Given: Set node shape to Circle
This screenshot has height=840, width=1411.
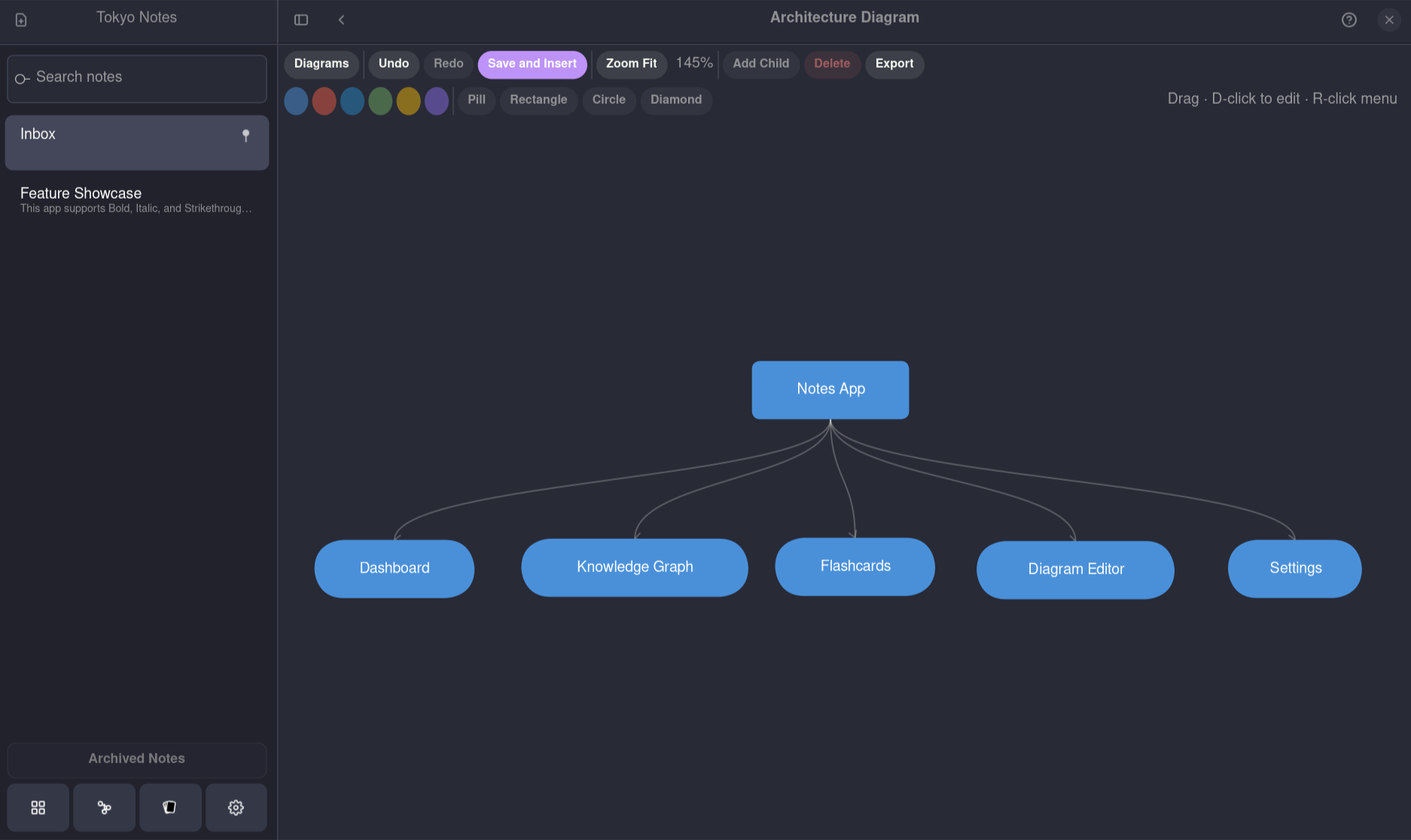Looking at the screenshot, I should pyautogui.click(x=609, y=100).
